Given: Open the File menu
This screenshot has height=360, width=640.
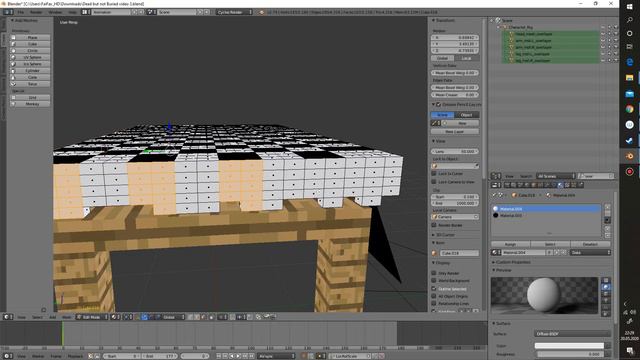Looking at the screenshot, I should (x=20, y=12).
